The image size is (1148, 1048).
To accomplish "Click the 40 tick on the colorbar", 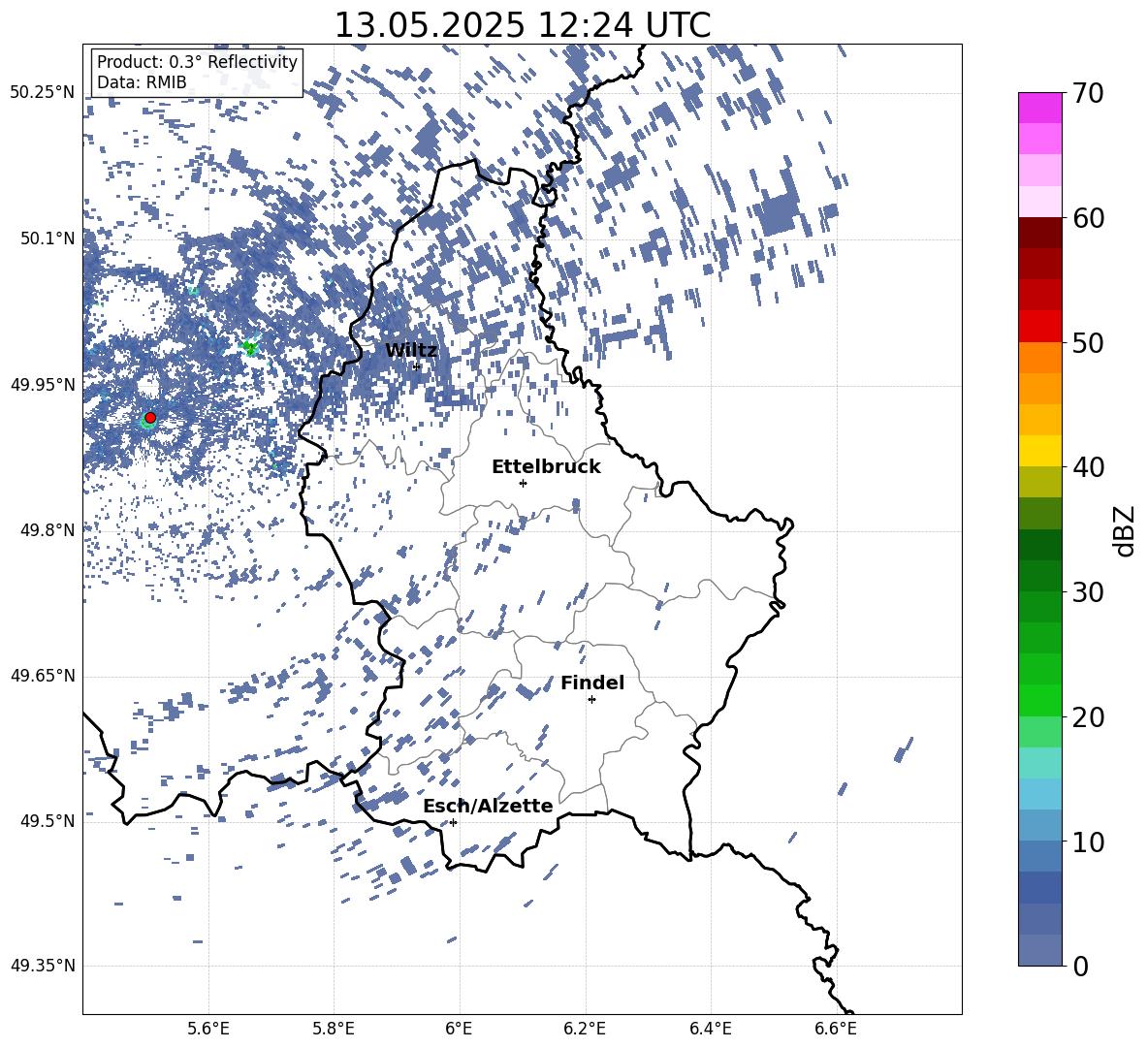I will pyautogui.click(x=1088, y=467).
